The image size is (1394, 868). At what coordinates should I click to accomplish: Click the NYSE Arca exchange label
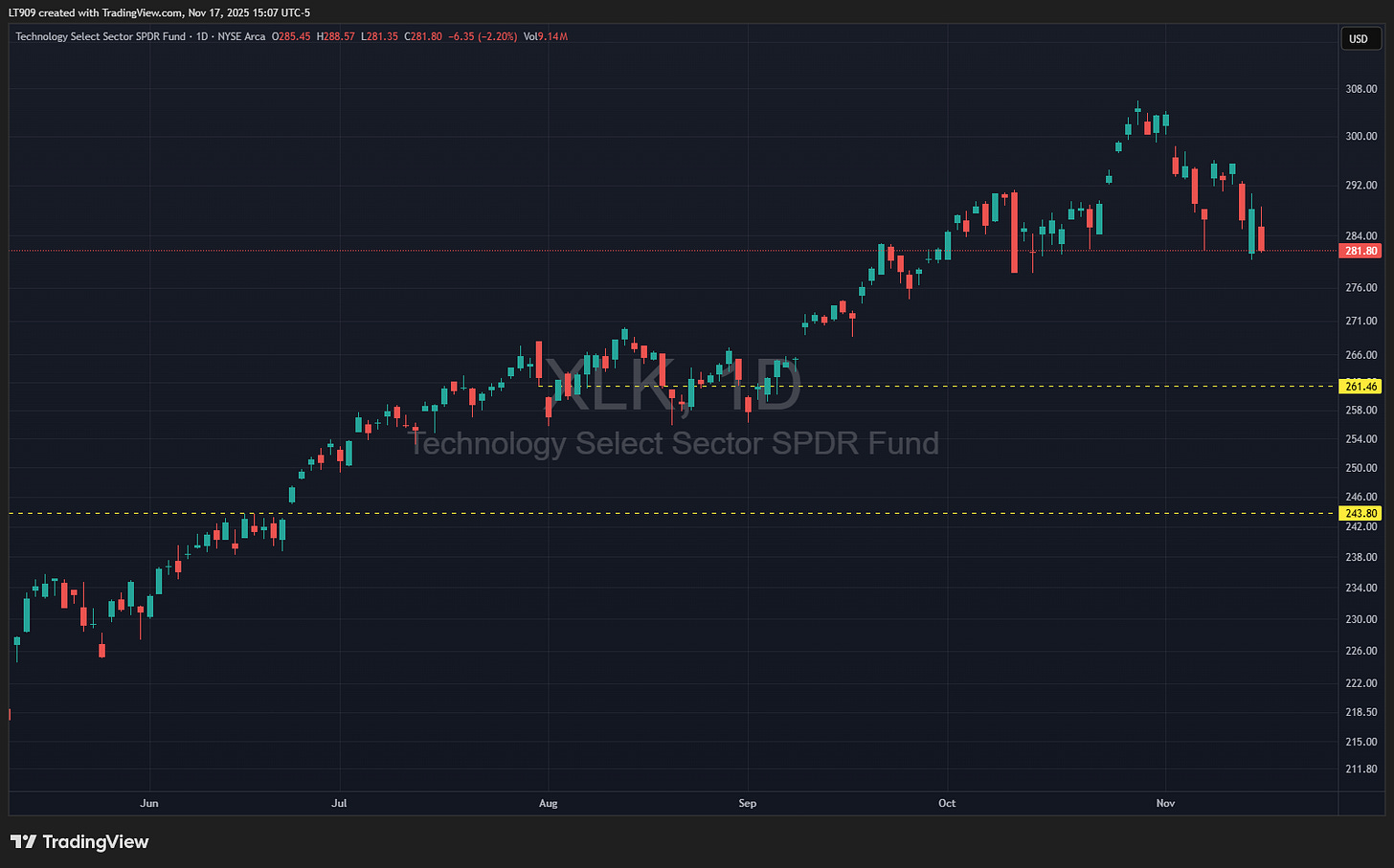point(241,36)
